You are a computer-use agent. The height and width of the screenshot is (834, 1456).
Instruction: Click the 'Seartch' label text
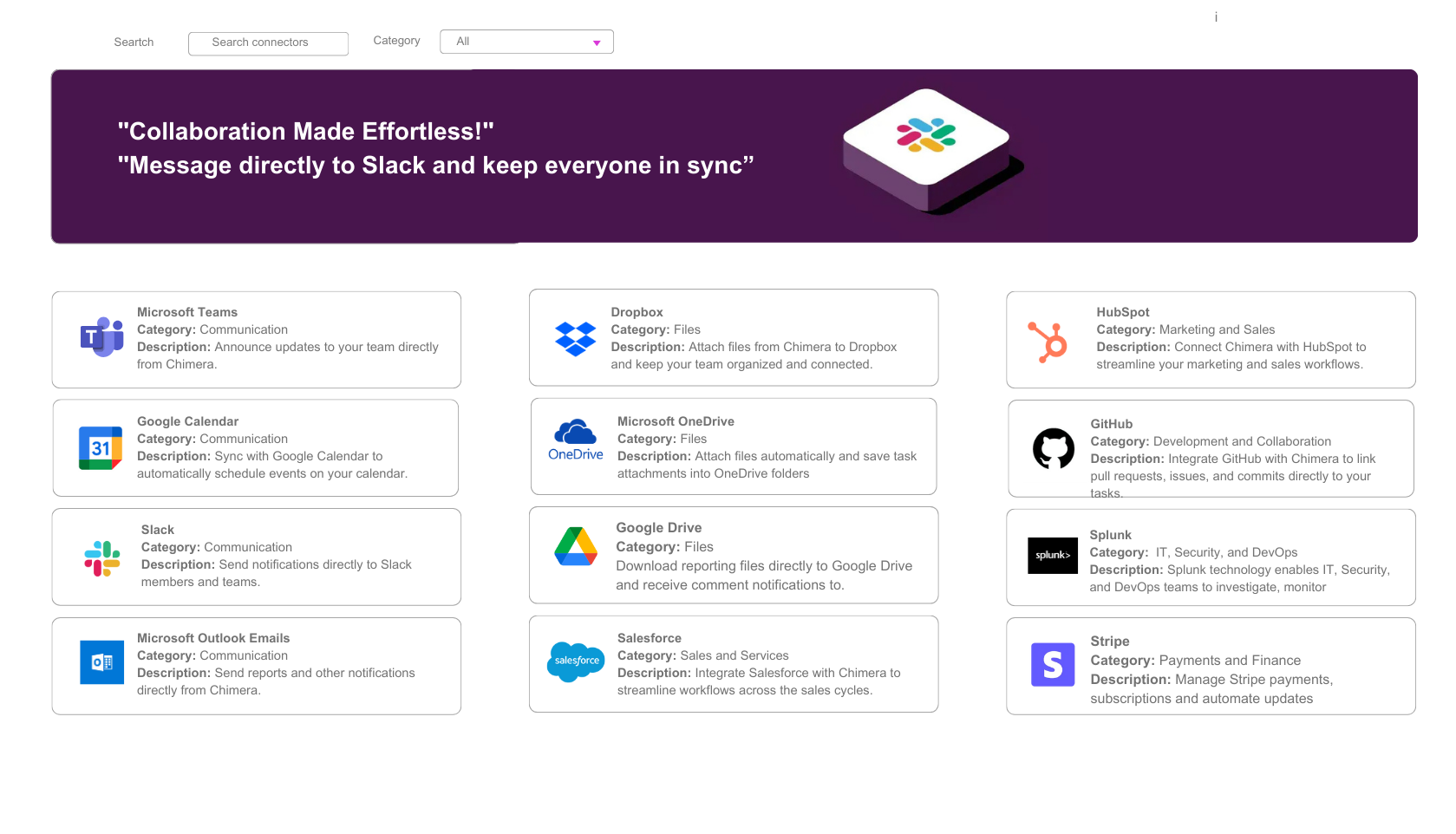click(x=134, y=42)
